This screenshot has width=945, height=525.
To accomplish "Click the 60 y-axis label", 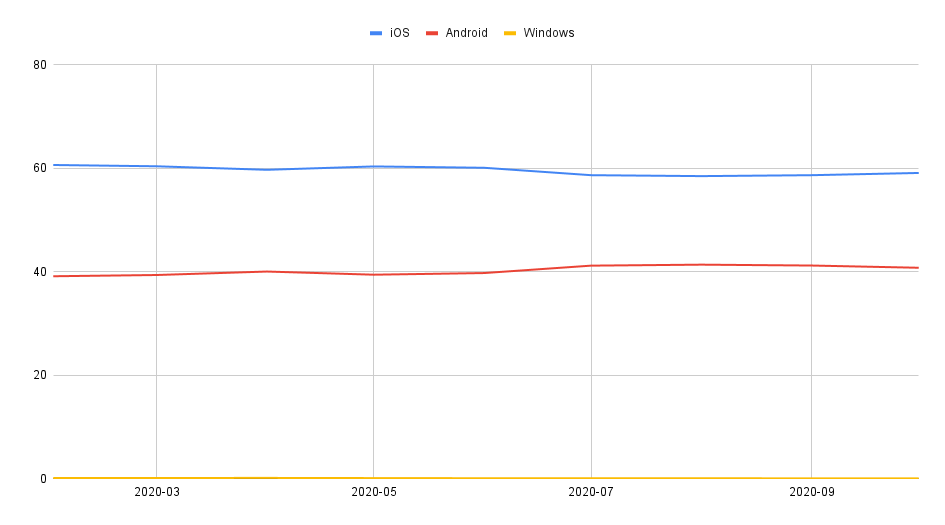I will point(40,168).
